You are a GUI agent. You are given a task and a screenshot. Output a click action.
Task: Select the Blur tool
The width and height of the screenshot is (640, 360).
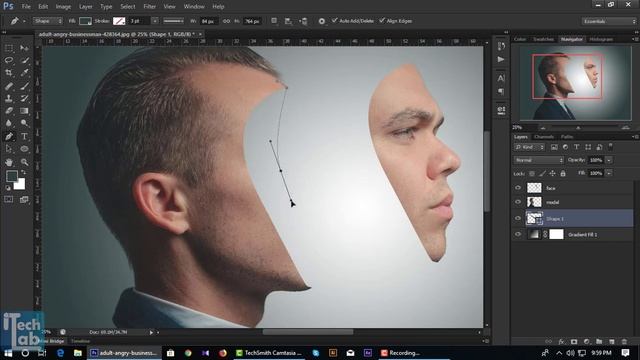pos(9,123)
